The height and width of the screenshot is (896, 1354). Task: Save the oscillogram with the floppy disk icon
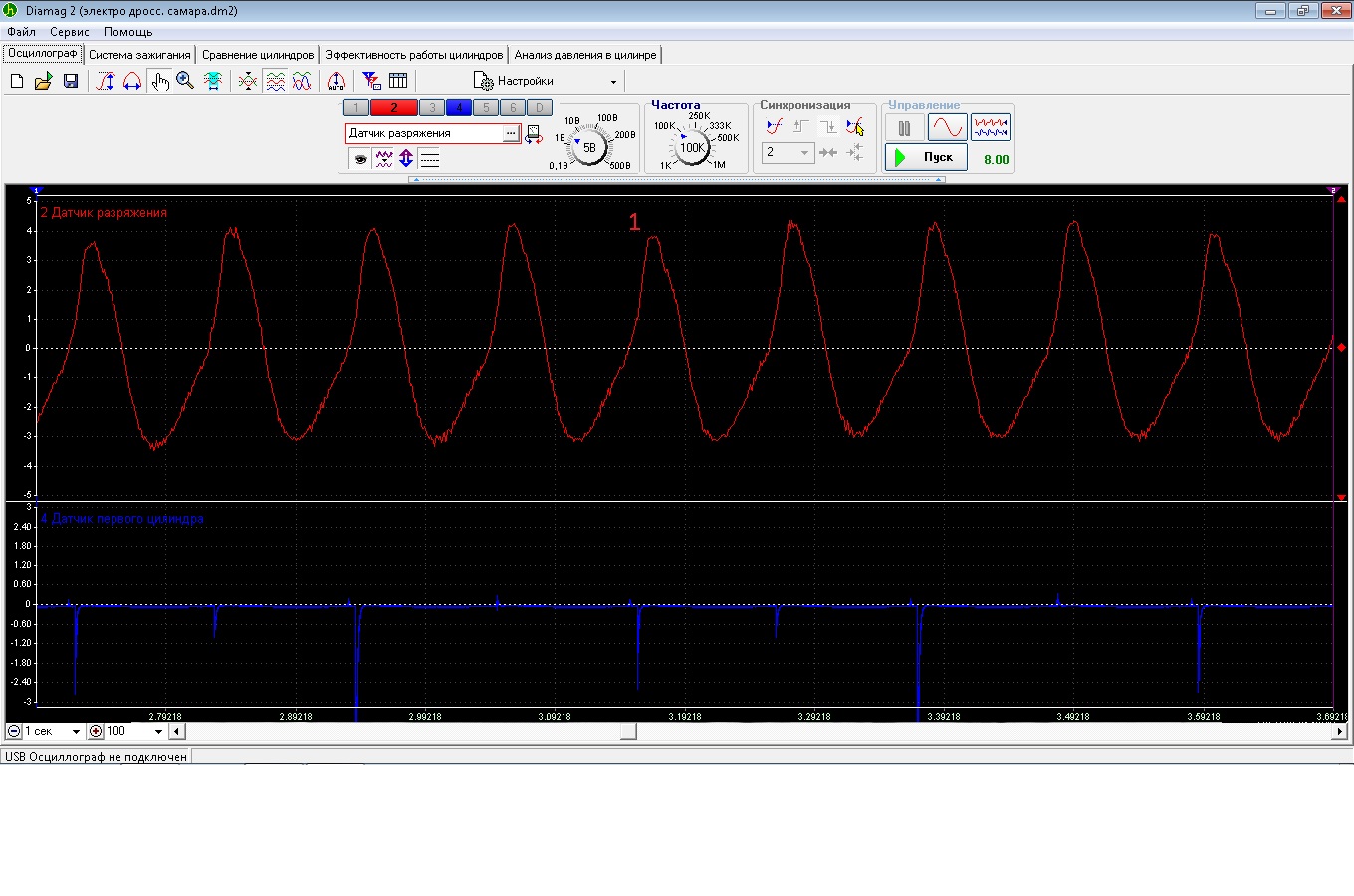(x=71, y=81)
